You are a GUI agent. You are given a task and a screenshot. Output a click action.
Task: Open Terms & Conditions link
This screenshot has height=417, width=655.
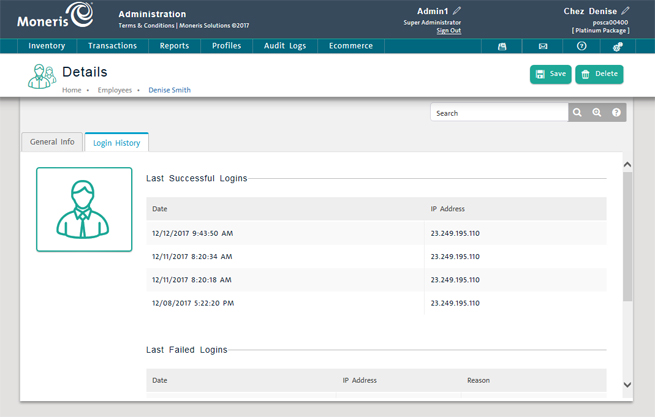146,25
